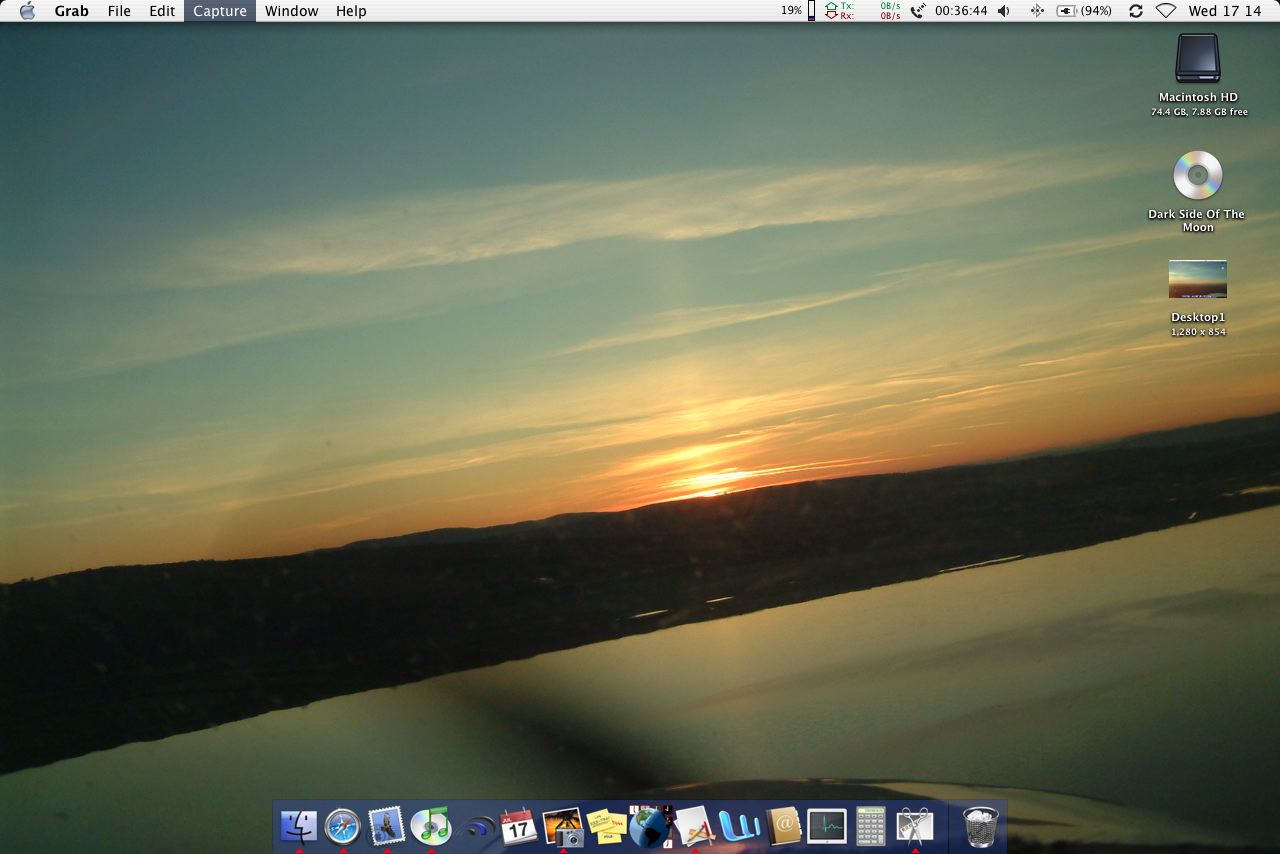Screen dimensions: 1280x854
Task: Click the sync arrows status icon
Action: (x=1135, y=11)
